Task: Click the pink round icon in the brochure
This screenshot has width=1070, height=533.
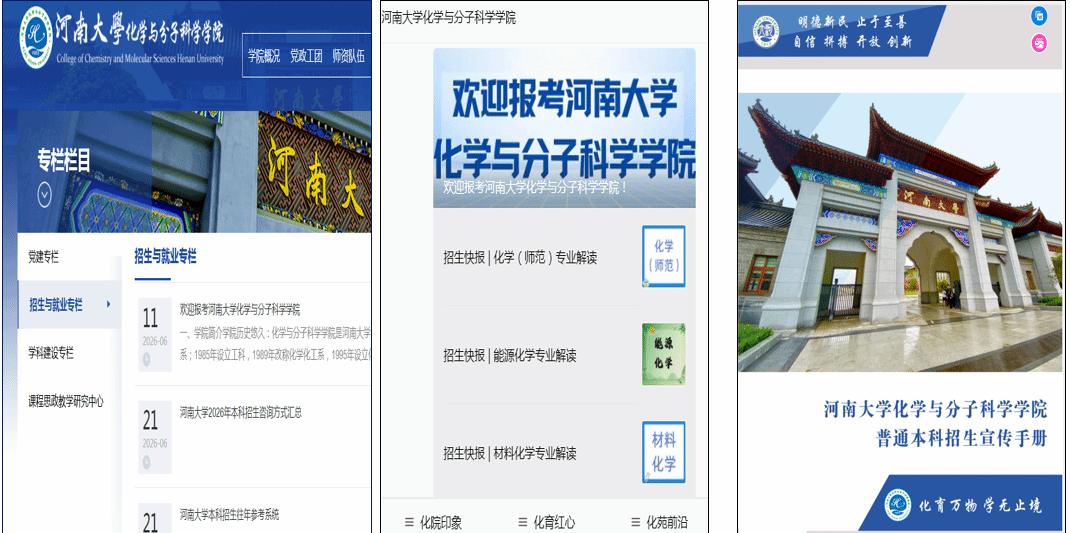Action: pyautogui.click(x=1039, y=44)
